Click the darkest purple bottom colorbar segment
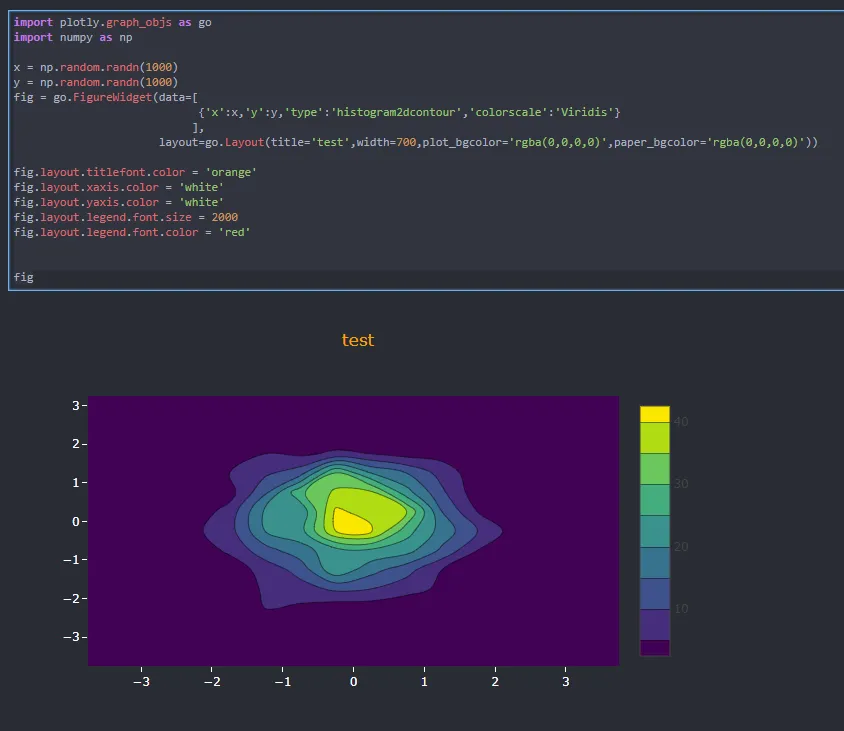 pyautogui.click(x=655, y=647)
